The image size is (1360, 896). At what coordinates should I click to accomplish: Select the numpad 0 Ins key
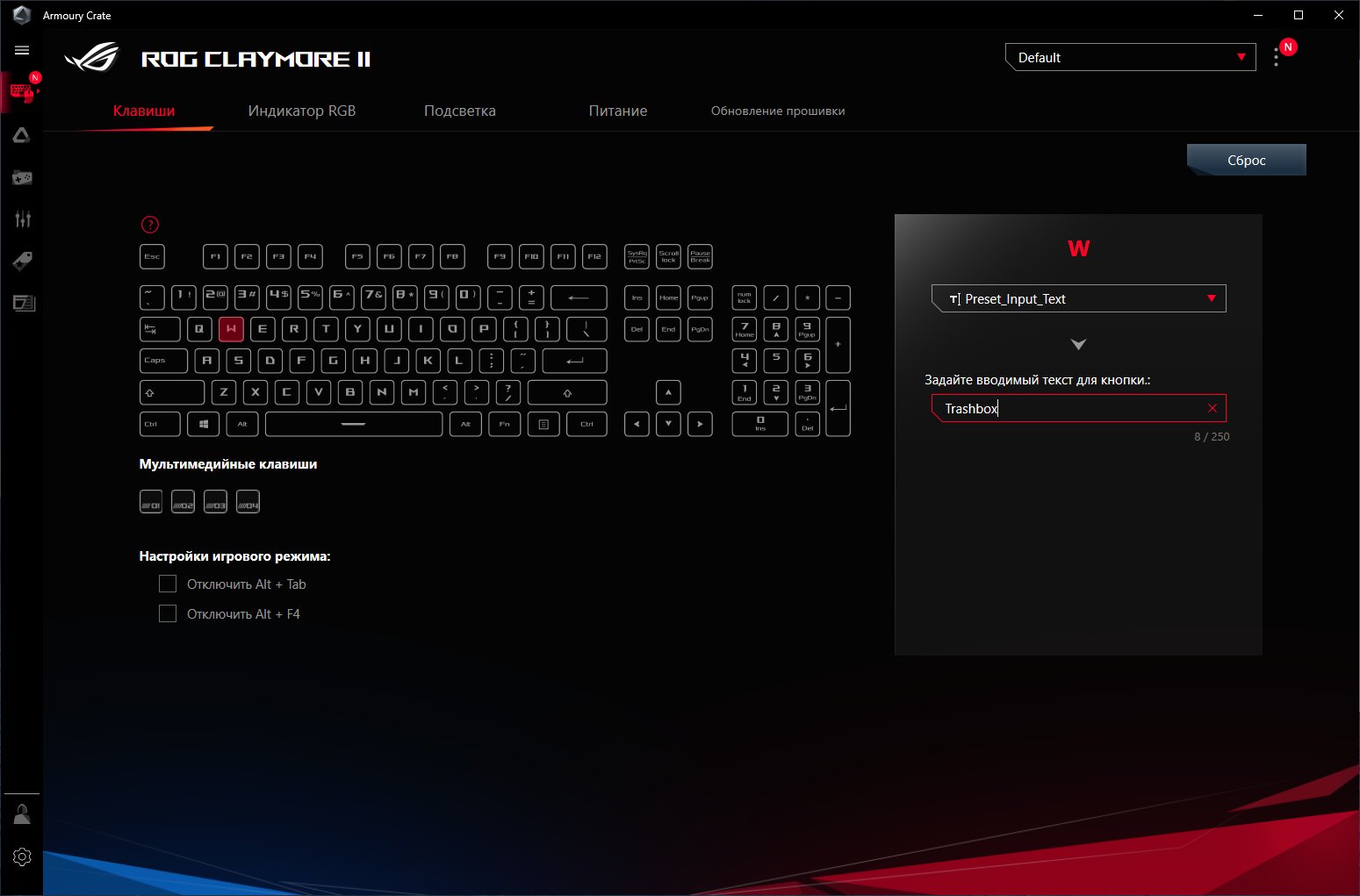click(760, 424)
